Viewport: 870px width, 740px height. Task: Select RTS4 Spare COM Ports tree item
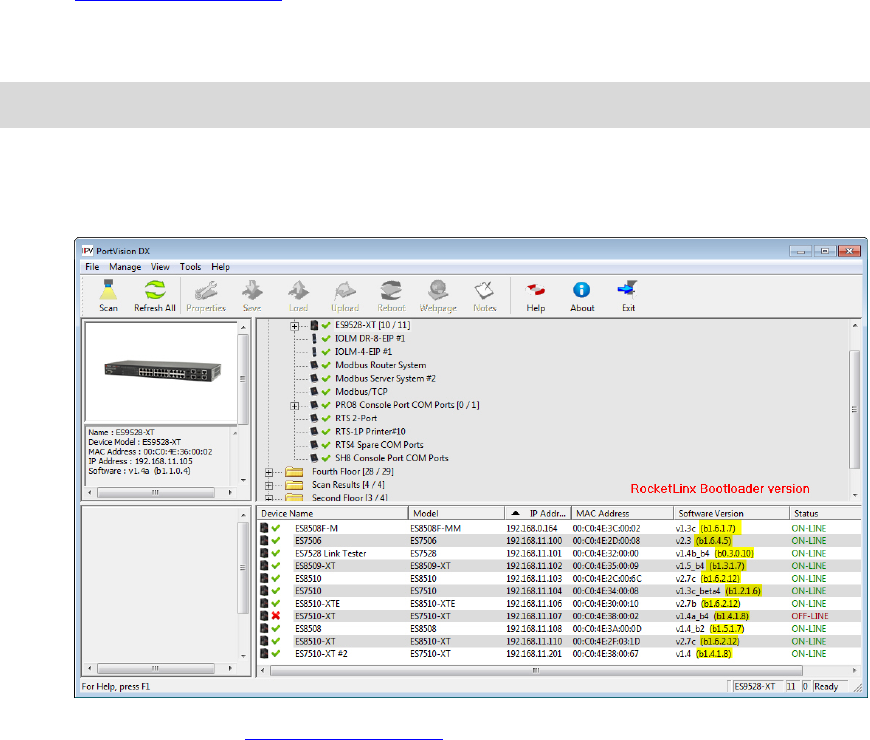379,445
